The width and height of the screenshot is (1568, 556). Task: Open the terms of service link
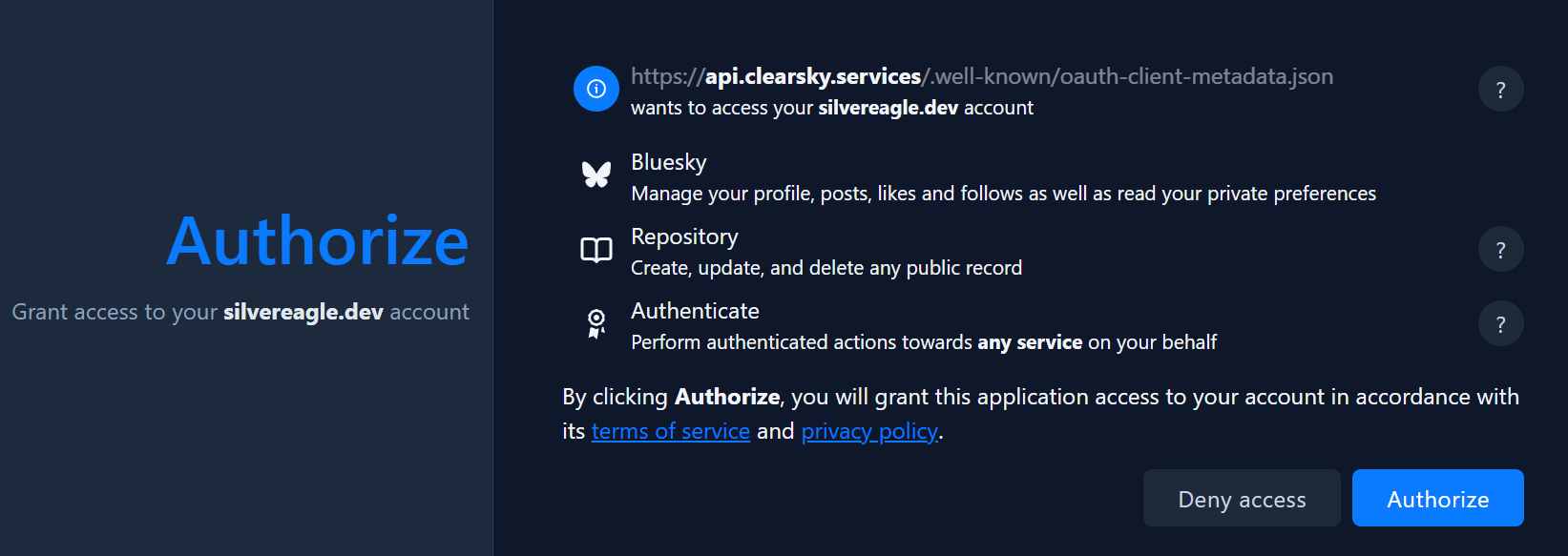click(x=670, y=432)
